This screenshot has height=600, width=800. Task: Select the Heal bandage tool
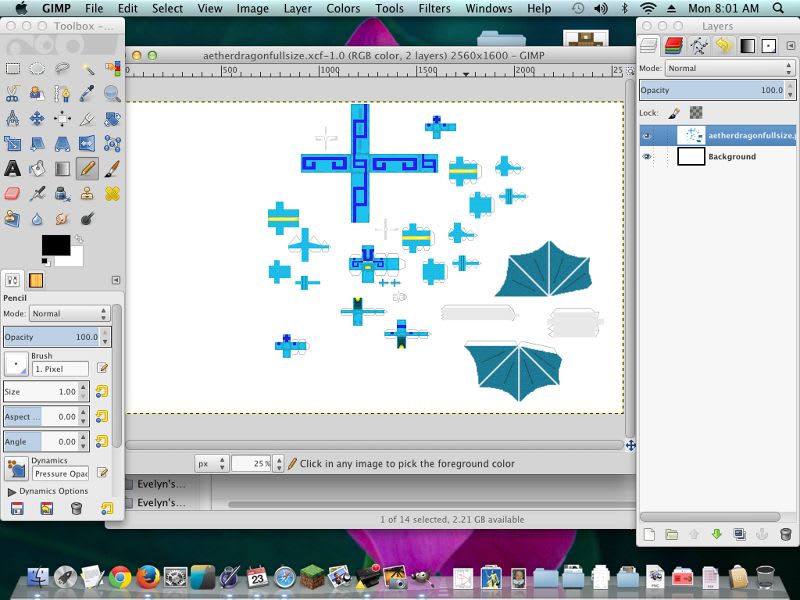coord(112,194)
